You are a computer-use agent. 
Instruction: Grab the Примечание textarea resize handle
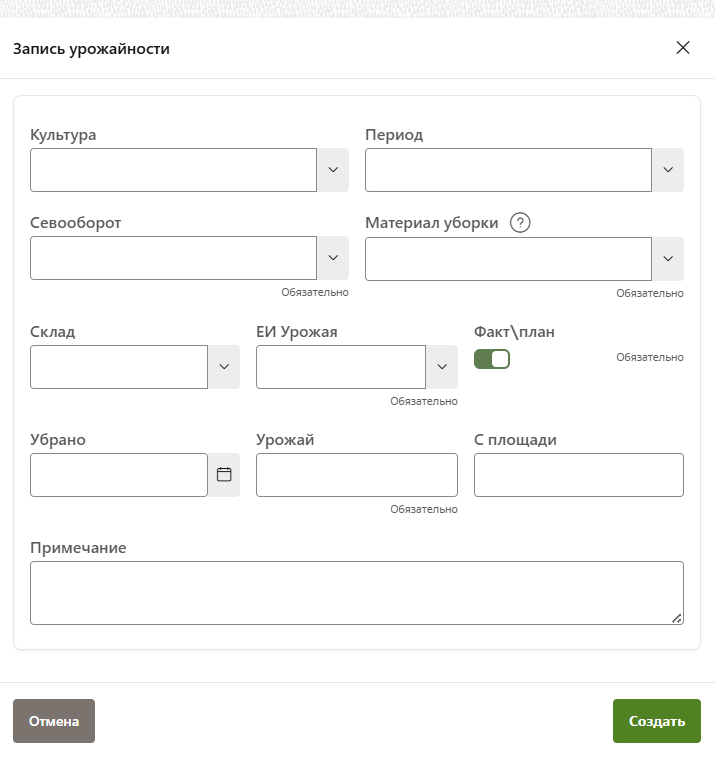(x=677, y=618)
